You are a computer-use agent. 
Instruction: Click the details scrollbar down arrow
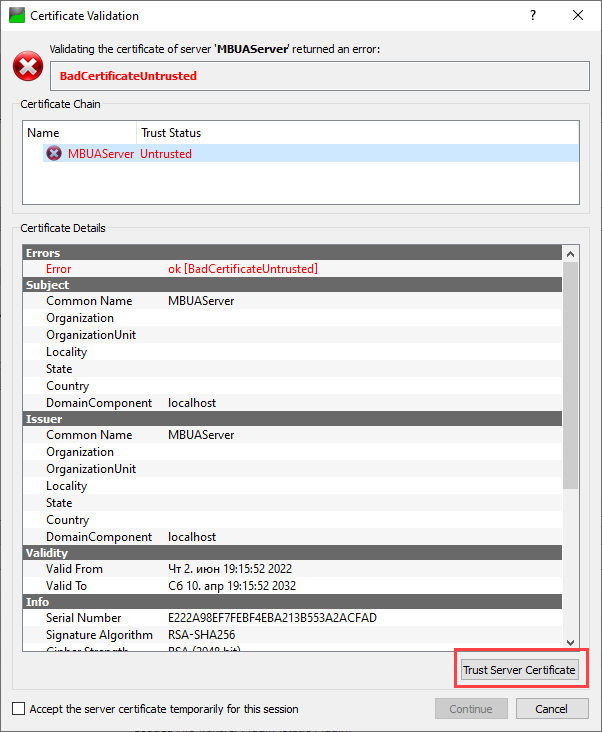point(571,642)
